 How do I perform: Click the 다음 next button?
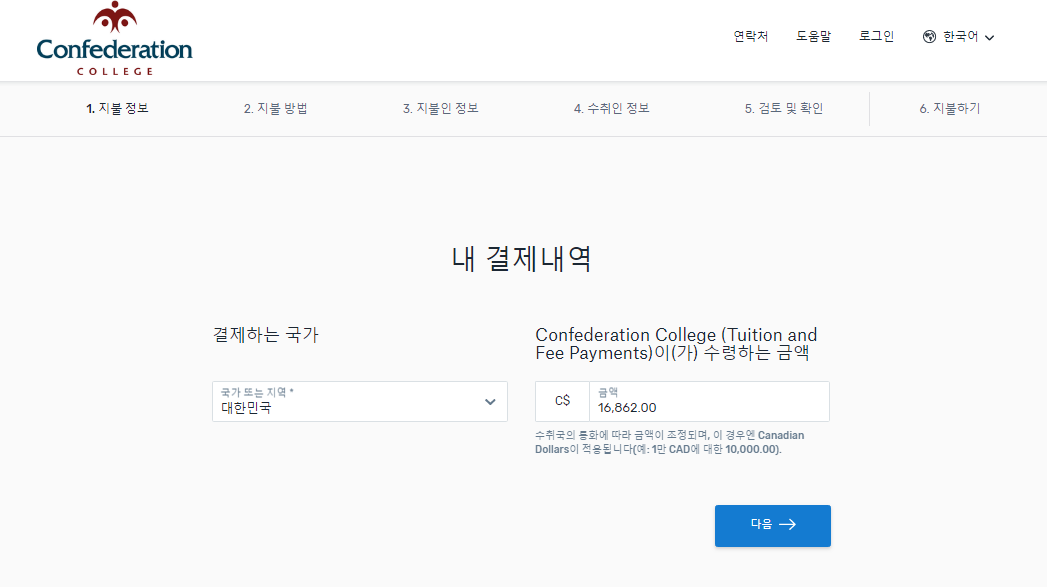[773, 526]
